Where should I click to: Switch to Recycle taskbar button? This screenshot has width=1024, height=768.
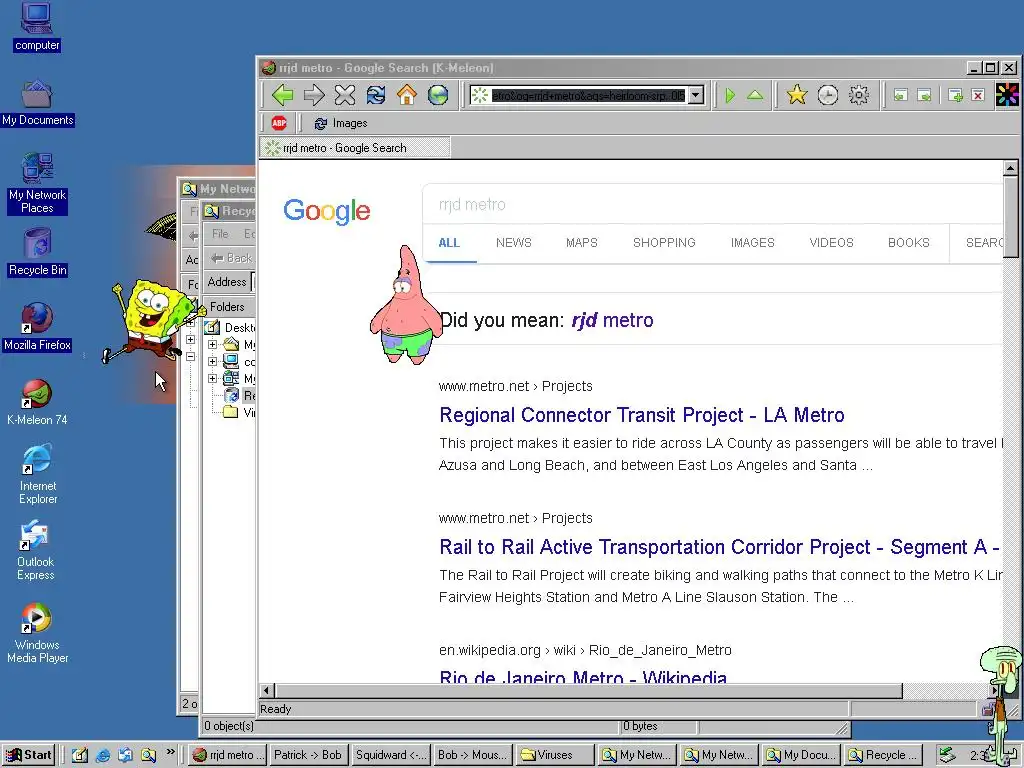point(883,755)
